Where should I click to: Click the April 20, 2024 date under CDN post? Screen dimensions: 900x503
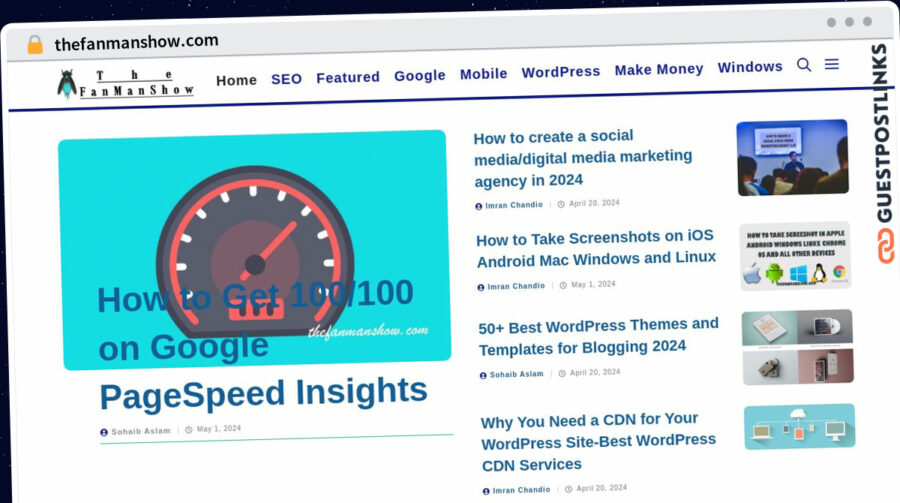[602, 488]
